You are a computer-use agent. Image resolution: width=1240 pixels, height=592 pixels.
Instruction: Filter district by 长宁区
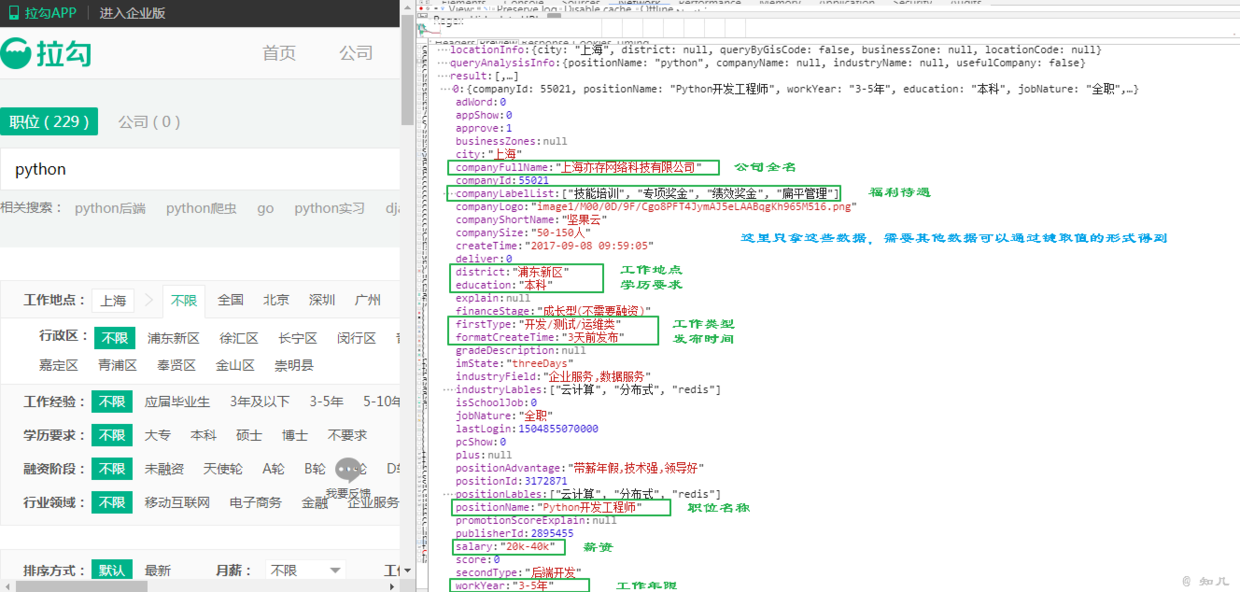[x=298, y=338]
